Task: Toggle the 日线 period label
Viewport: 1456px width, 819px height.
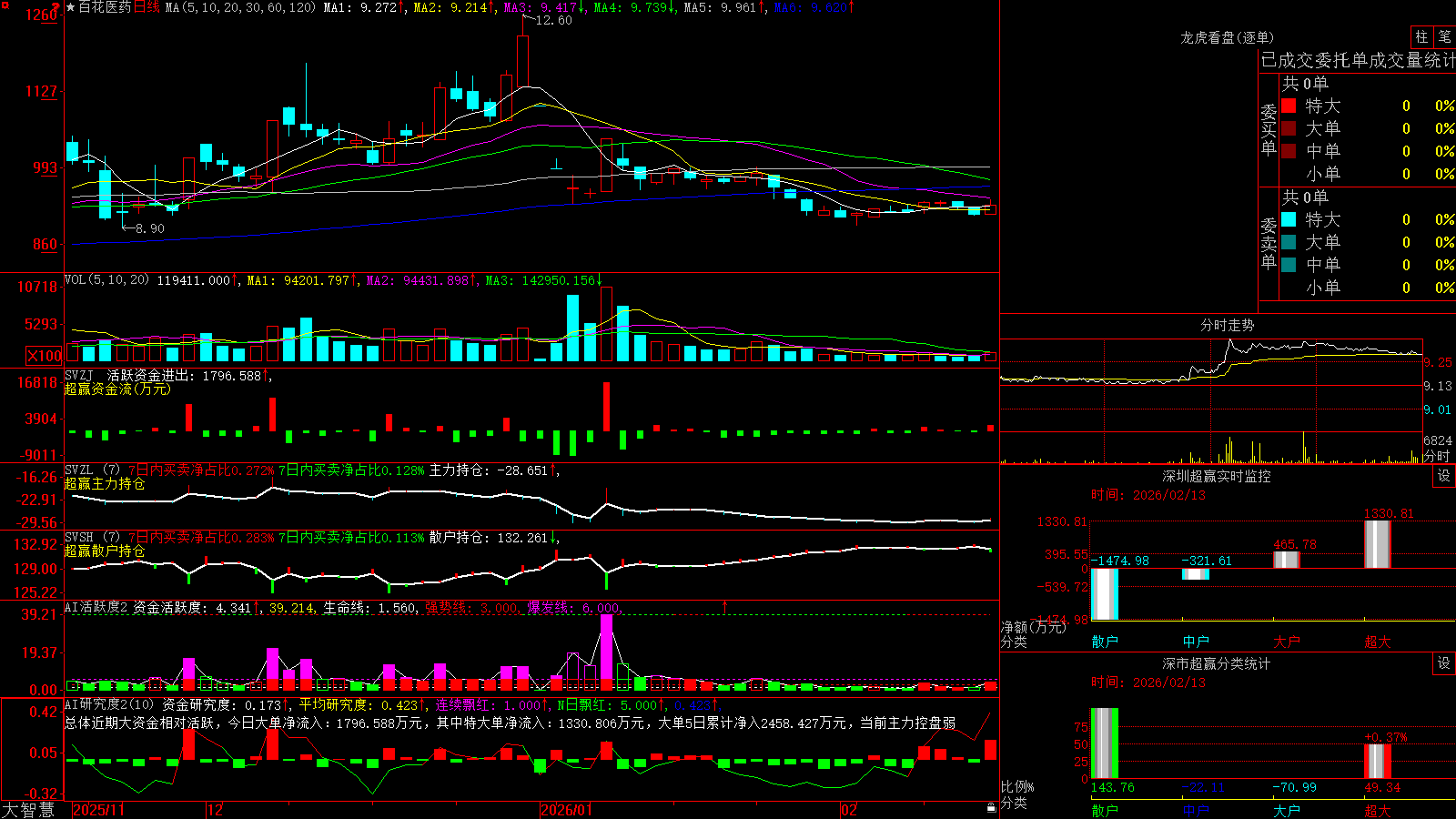Action: click(x=147, y=7)
